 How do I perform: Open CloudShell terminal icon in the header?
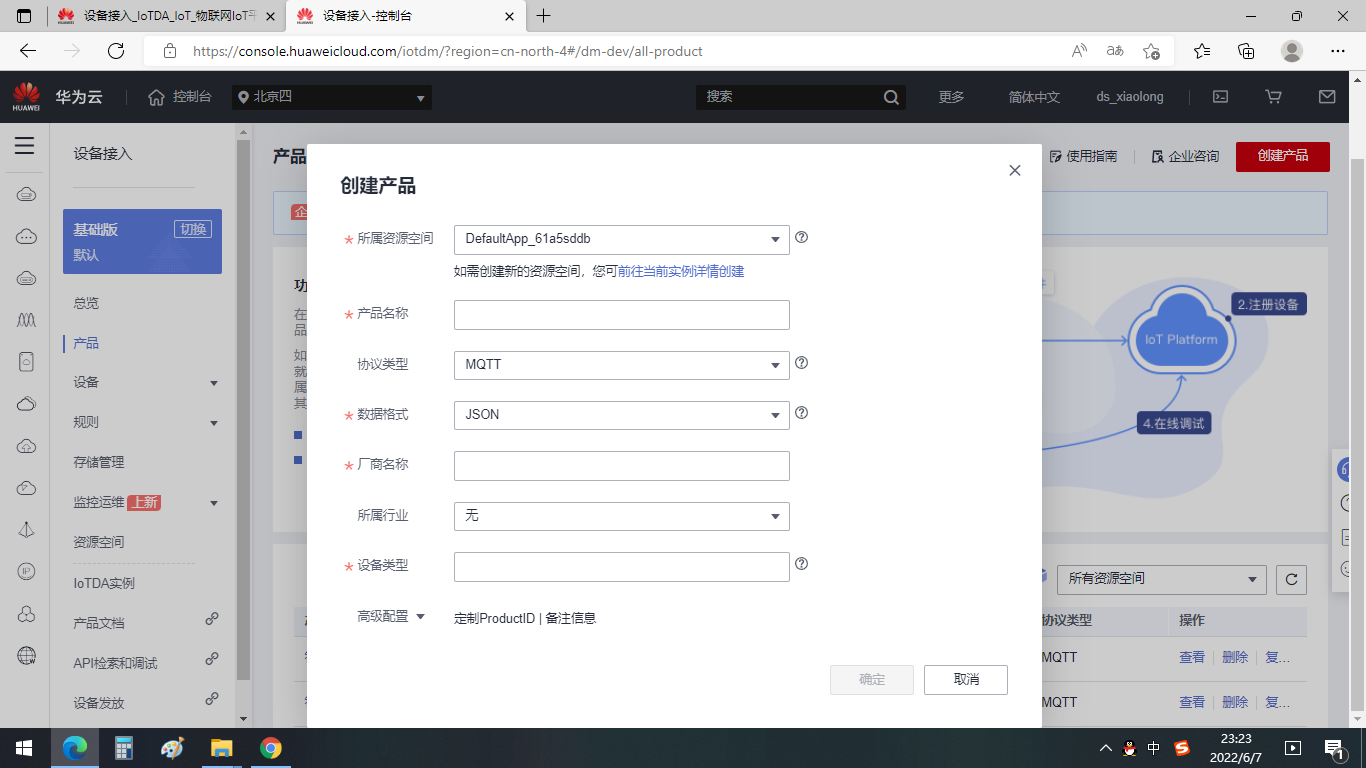[x=1221, y=97]
